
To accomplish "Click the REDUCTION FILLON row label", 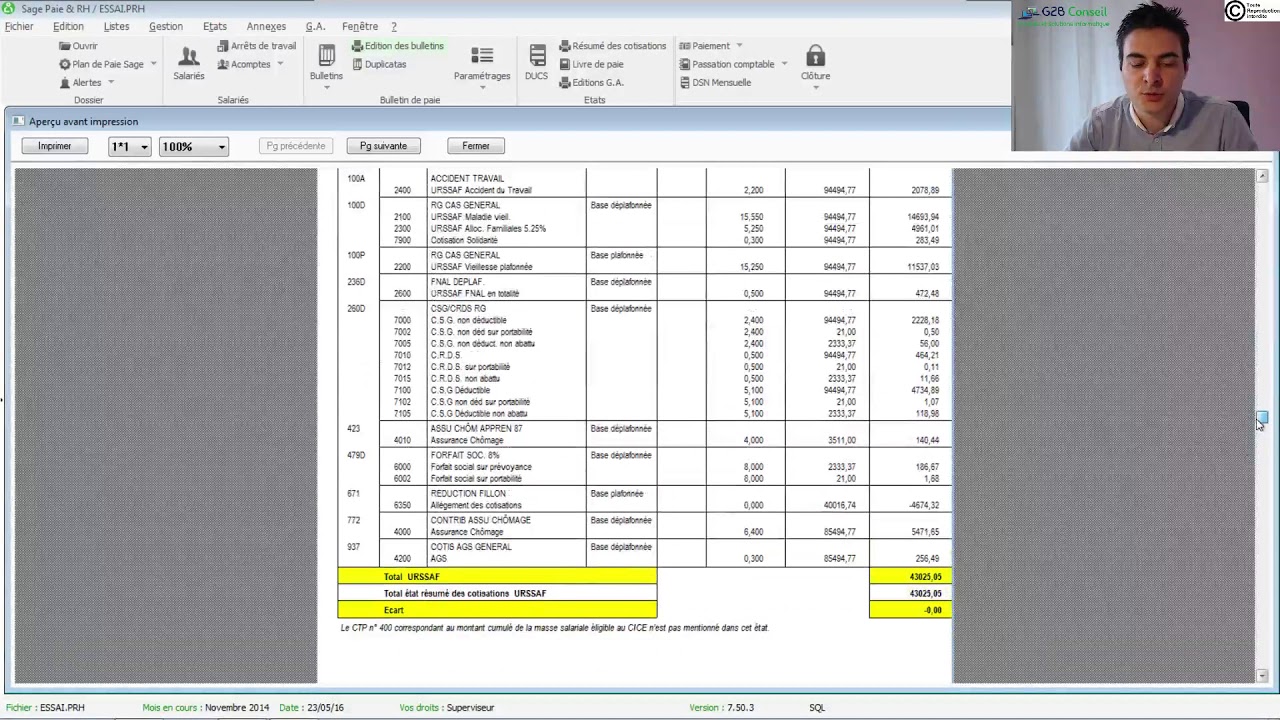I will (468, 494).
